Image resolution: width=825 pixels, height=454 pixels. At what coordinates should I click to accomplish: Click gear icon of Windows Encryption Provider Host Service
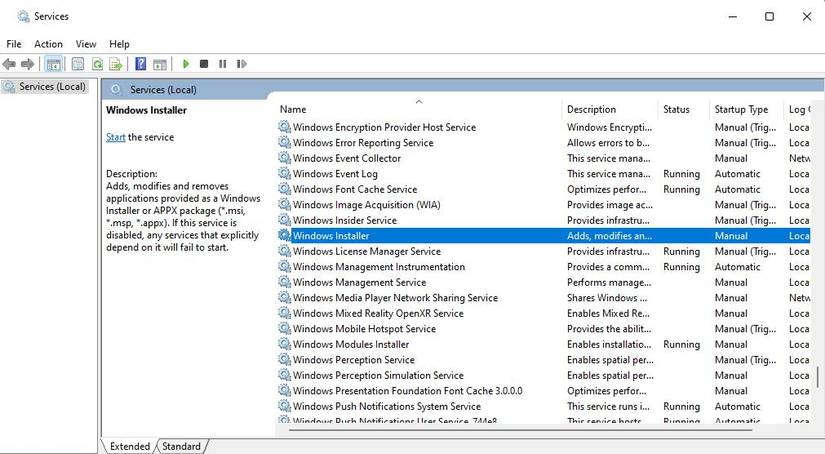pyautogui.click(x=285, y=127)
